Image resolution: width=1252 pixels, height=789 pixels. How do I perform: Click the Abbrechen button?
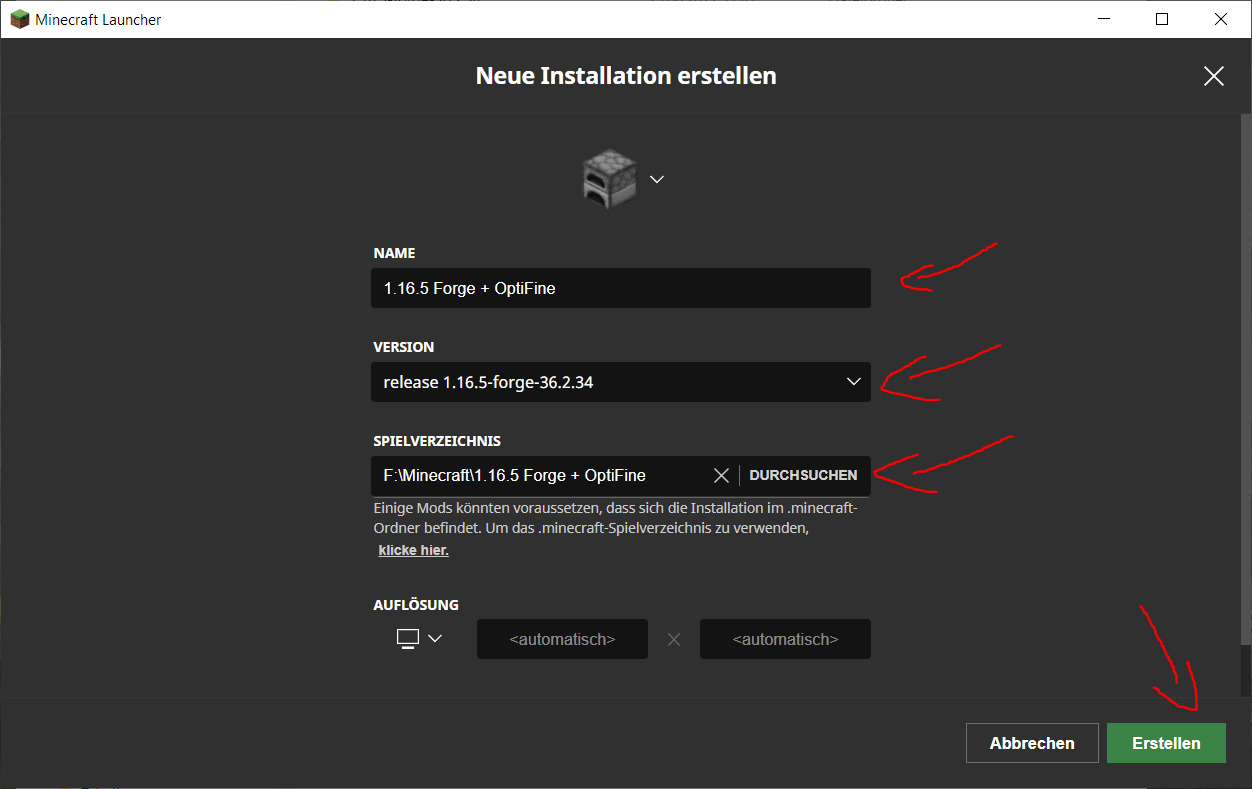click(x=1032, y=743)
